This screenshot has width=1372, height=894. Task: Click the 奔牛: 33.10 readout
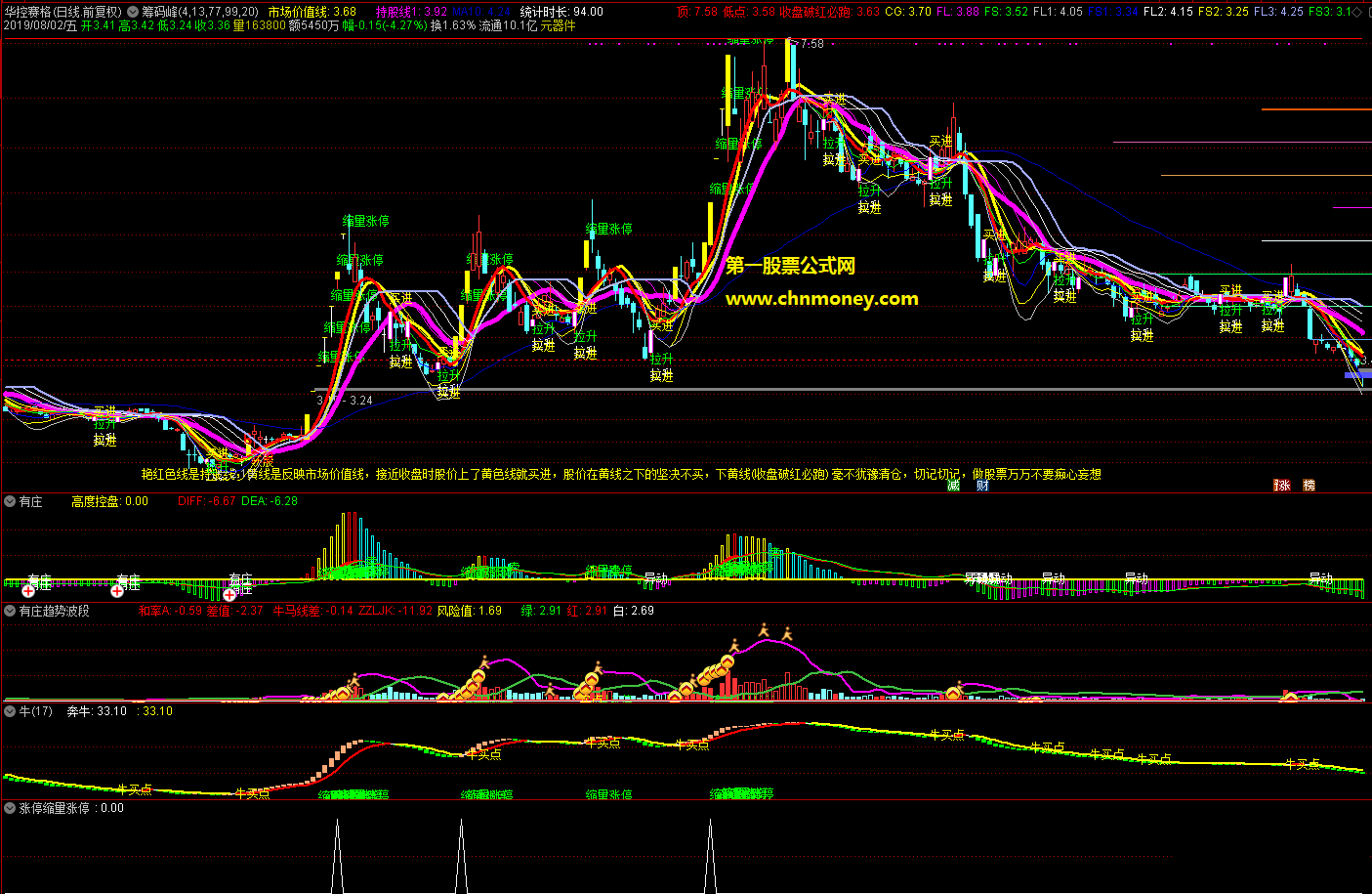[97, 711]
